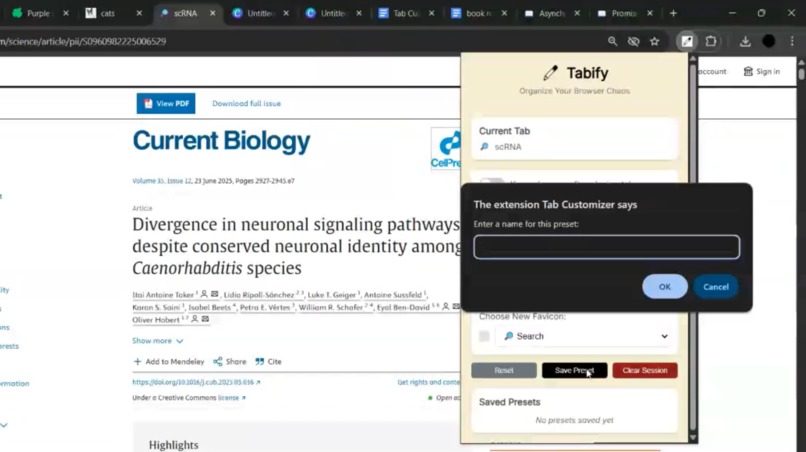Click Cancel in the preset name dialog

[x=716, y=286]
